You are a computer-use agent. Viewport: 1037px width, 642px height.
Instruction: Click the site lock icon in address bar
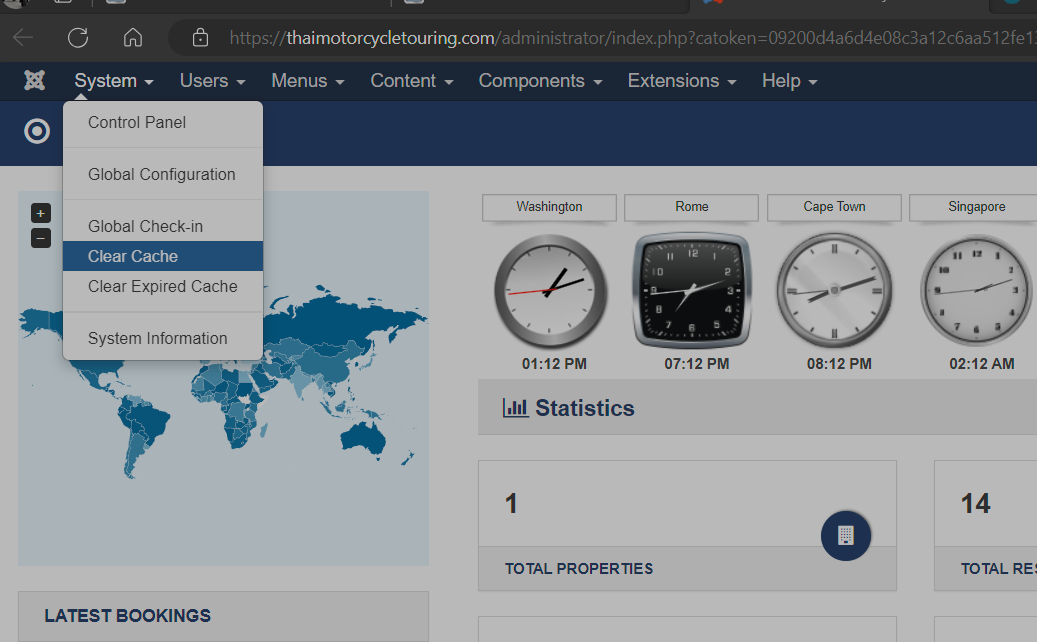[200, 39]
